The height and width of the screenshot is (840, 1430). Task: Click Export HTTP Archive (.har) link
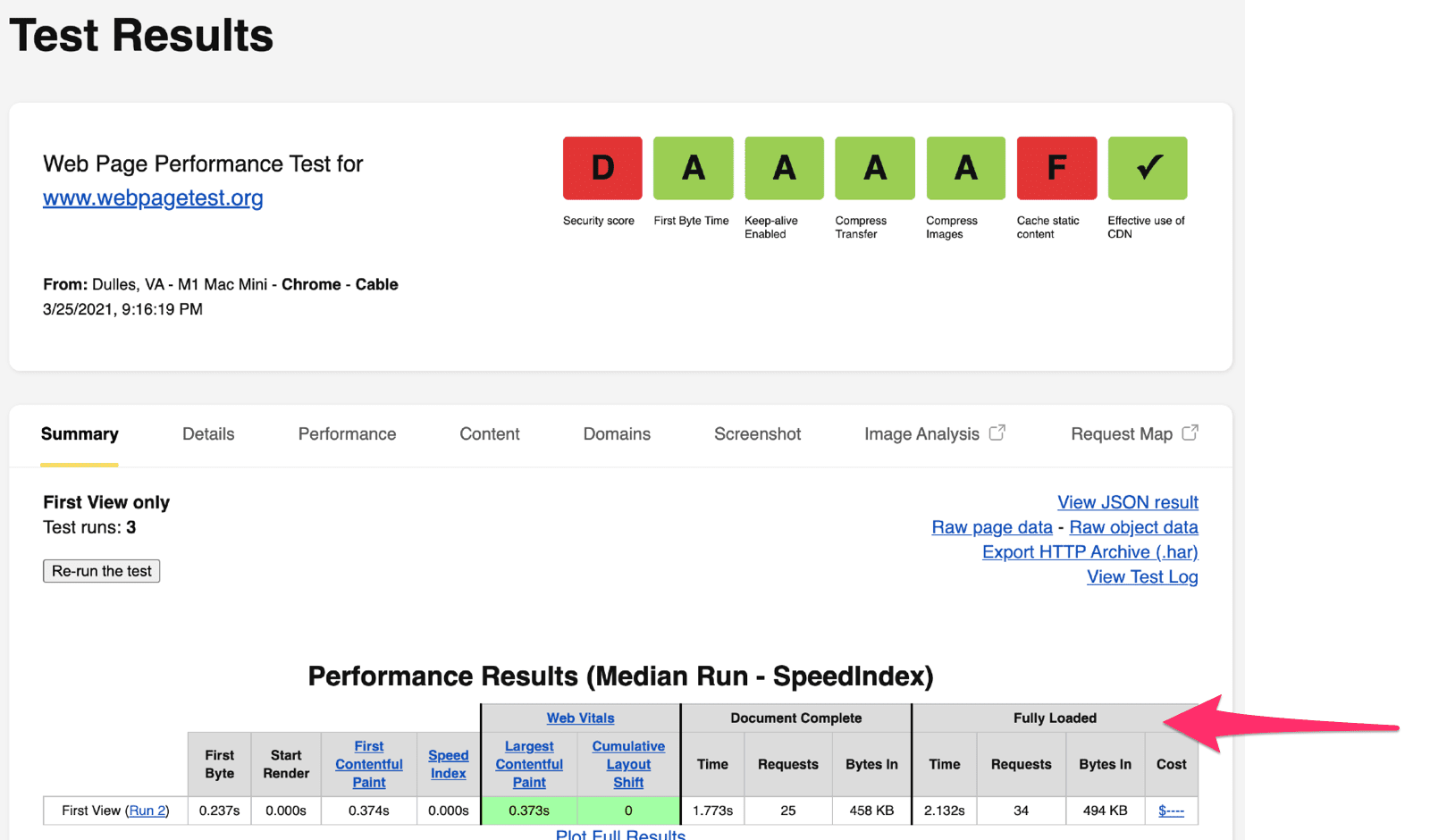pos(1090,552)
